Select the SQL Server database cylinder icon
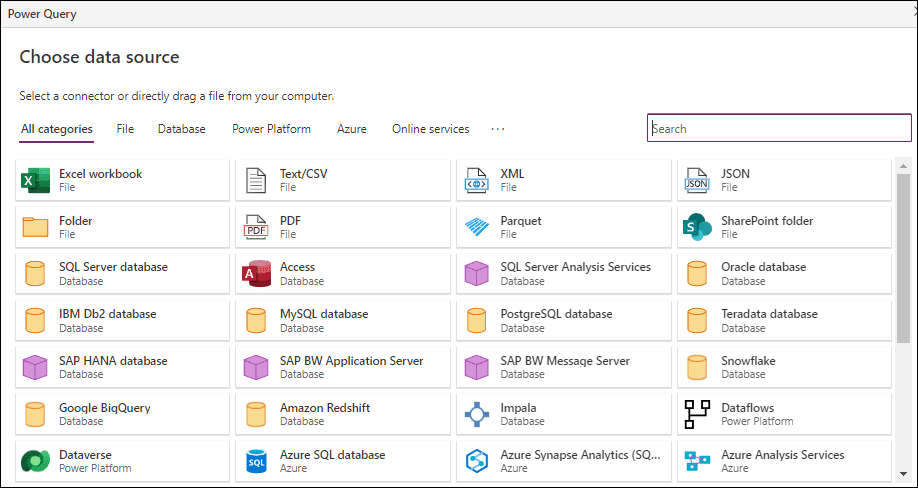 click(x=35, y=273)
